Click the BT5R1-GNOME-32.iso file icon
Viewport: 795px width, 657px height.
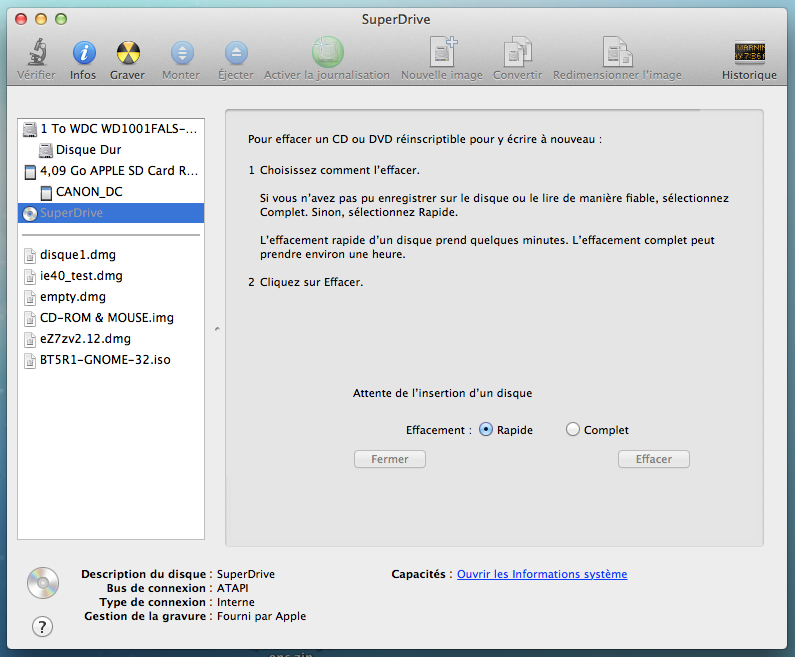pyautogui.click(x=30, y=360)
